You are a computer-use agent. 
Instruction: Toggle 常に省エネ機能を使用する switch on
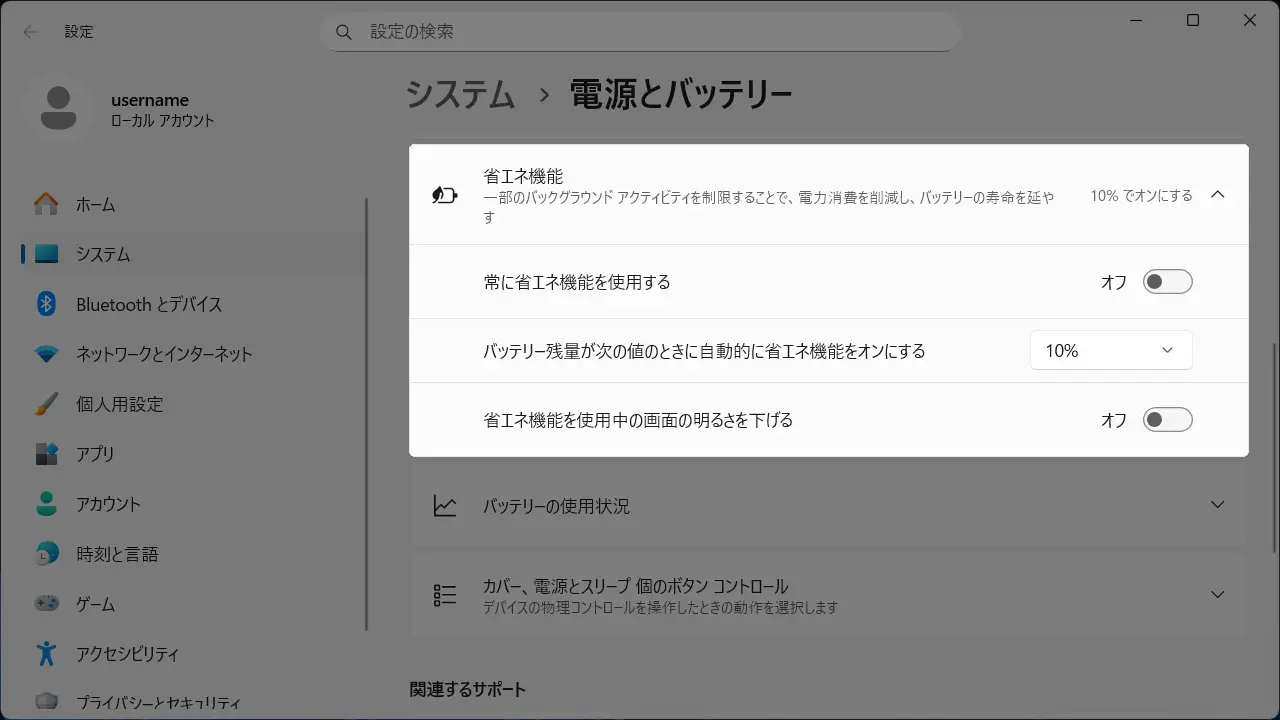tap(1167, 282)
